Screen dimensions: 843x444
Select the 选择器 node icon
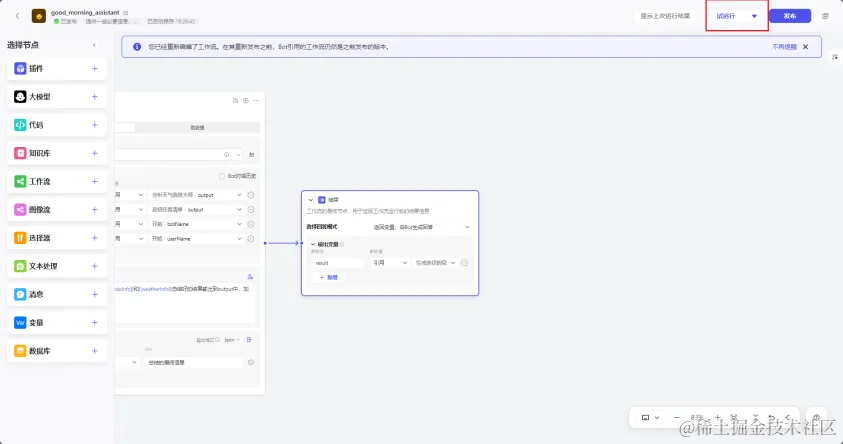tap(20, 238)
